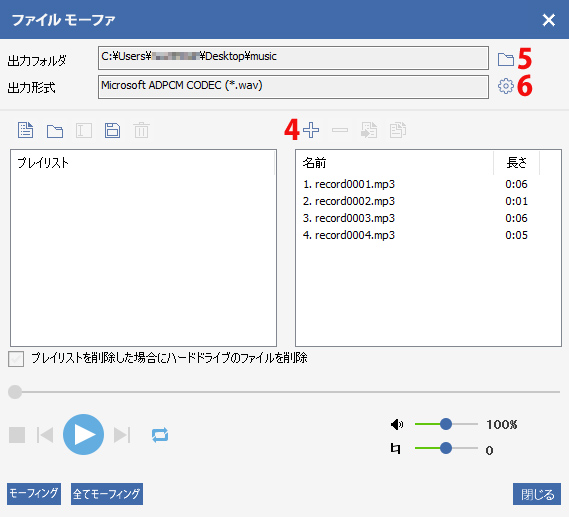
Task: Open playlist via folder icon in toolbar
Action: click(55, 131)
